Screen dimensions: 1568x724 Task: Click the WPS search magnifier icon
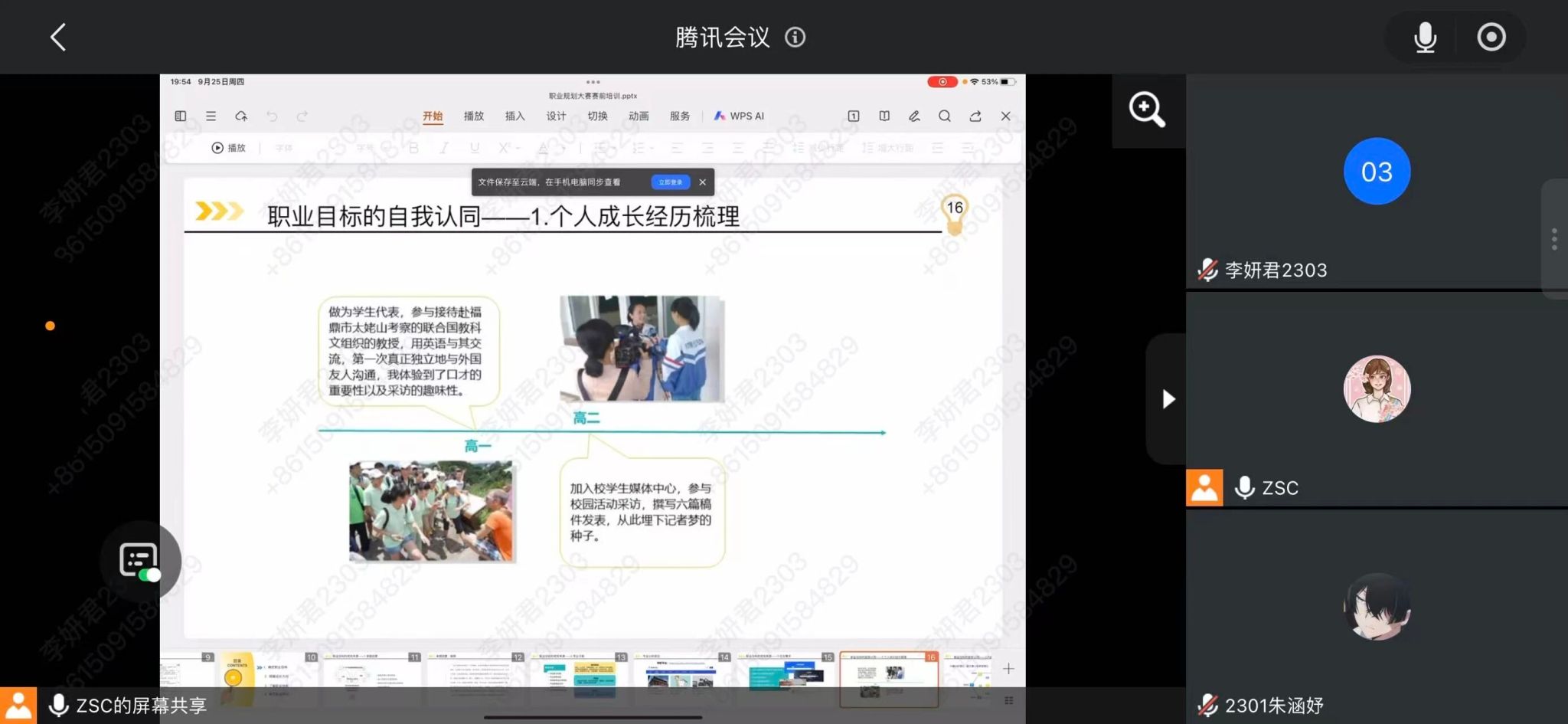click(945, 116)
